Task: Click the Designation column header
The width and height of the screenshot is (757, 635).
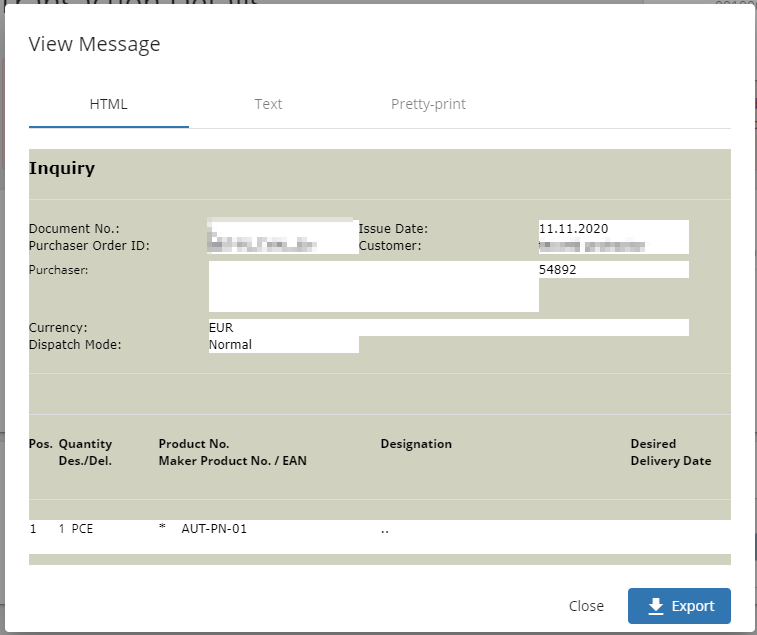Action: coord(416,444)
